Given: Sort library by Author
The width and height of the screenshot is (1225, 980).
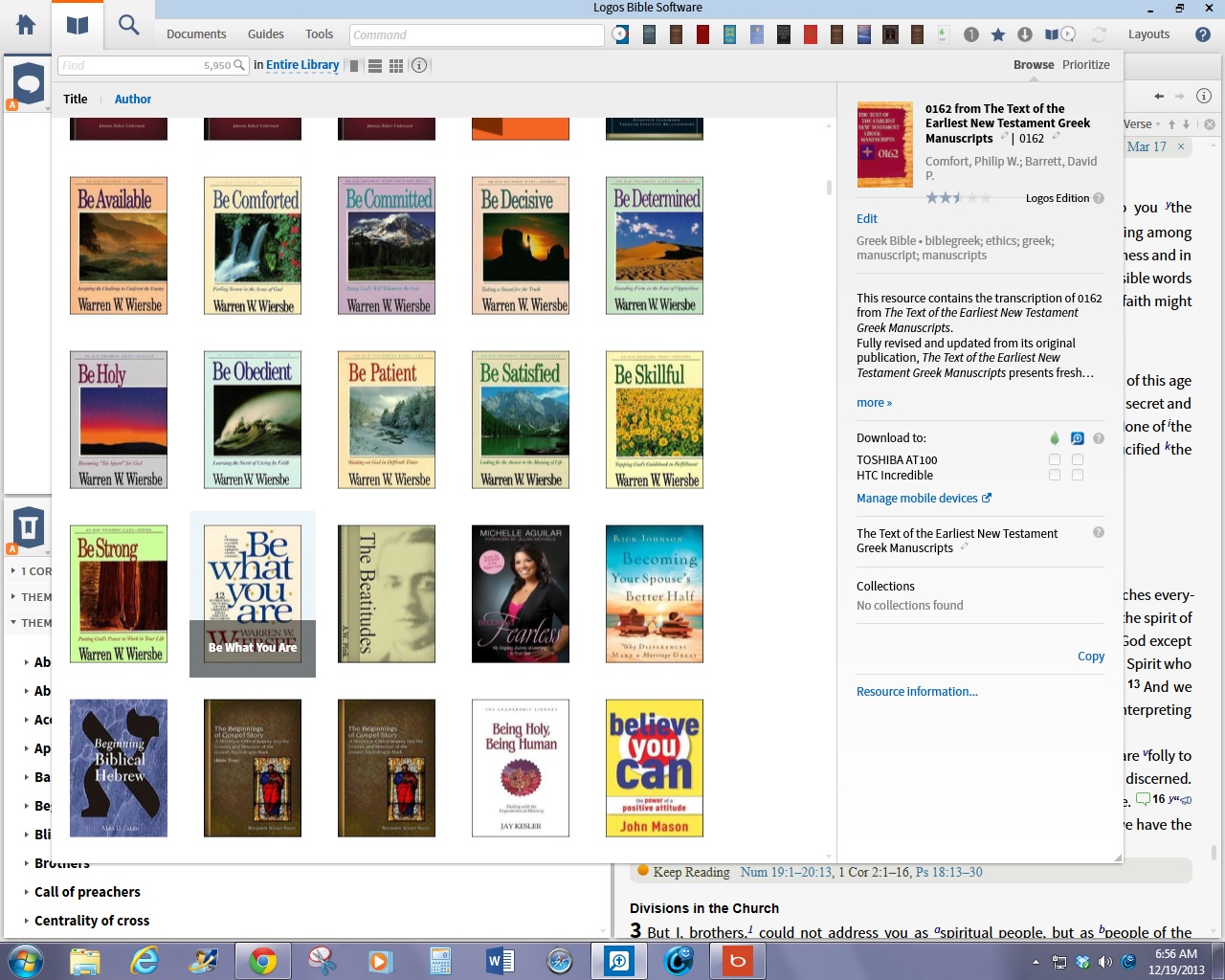Looking at the screenshot, I should point(133,100).
